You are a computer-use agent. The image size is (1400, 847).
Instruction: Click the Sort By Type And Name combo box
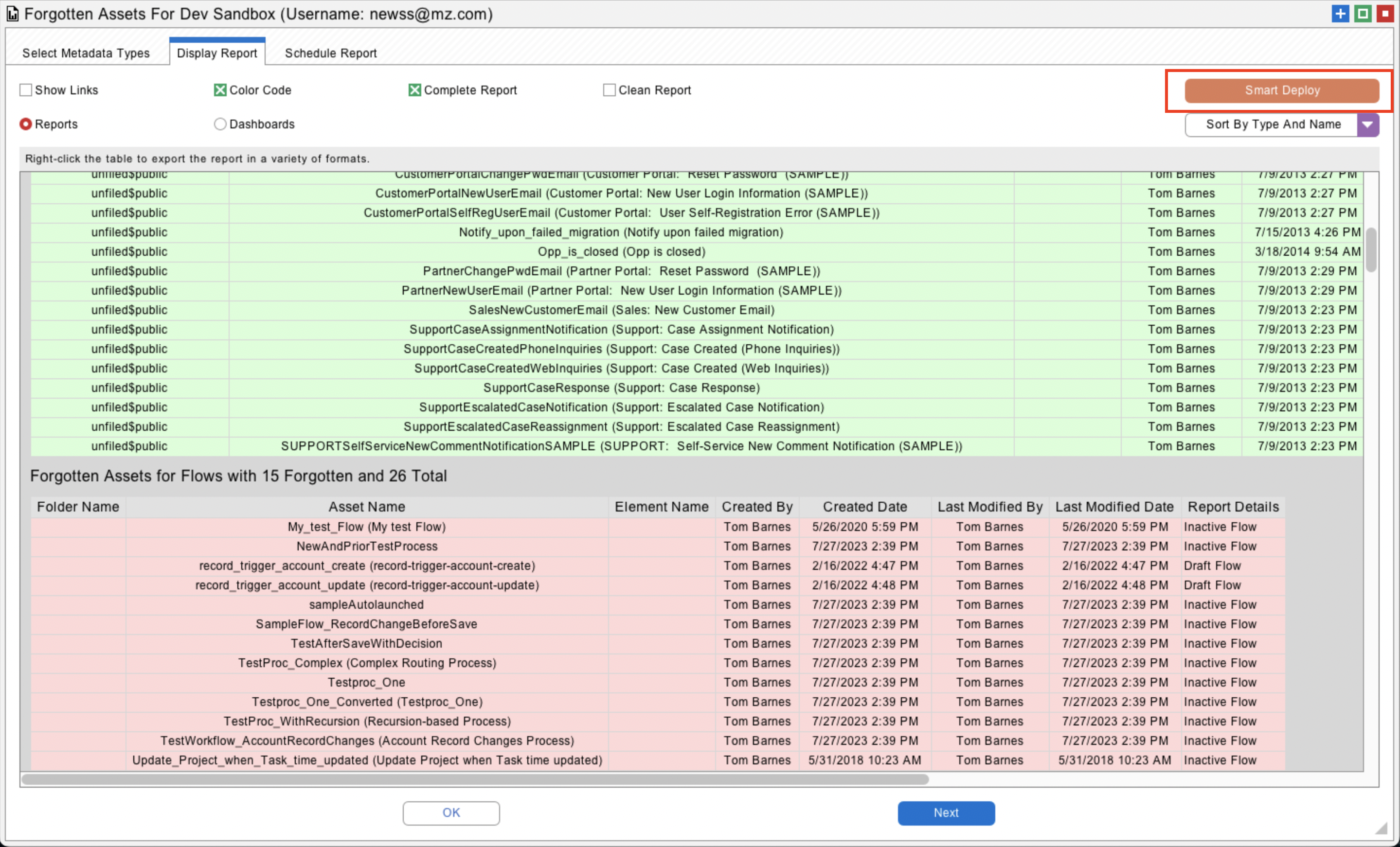click(1272, 124)
